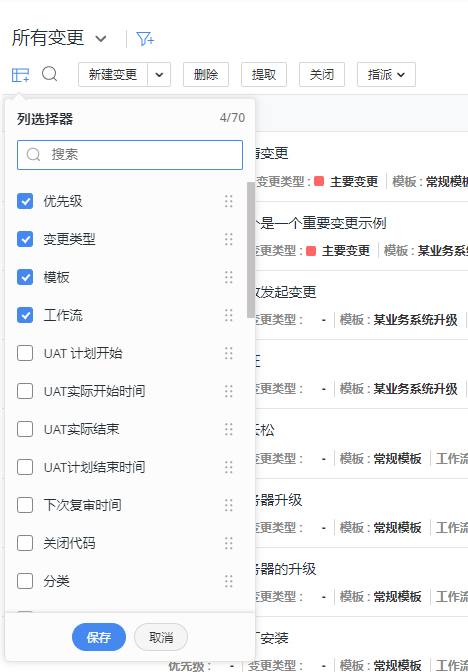Viewport: 468px width, 672px height.
Task: Click the add filter funnel icon
Action: 145,39
